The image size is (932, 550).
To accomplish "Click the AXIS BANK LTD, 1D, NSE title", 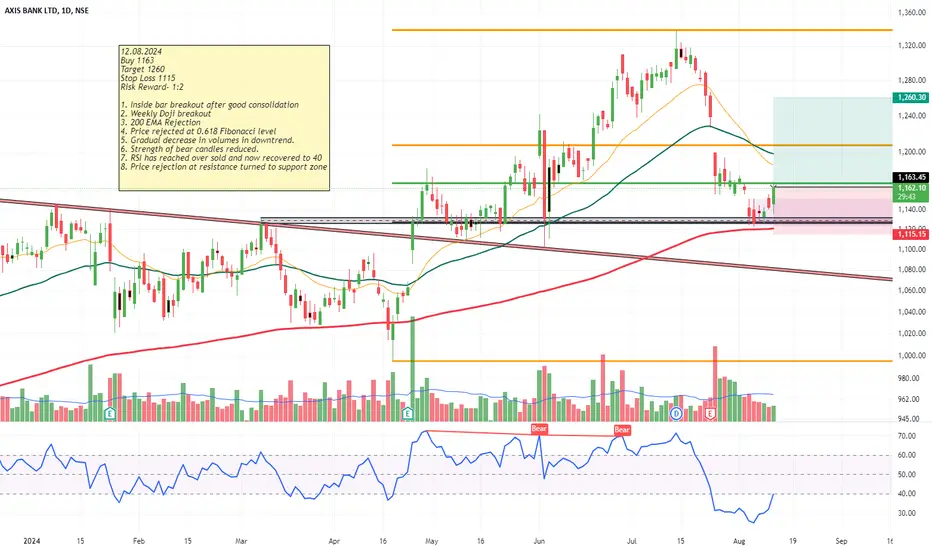I will 46,10.
